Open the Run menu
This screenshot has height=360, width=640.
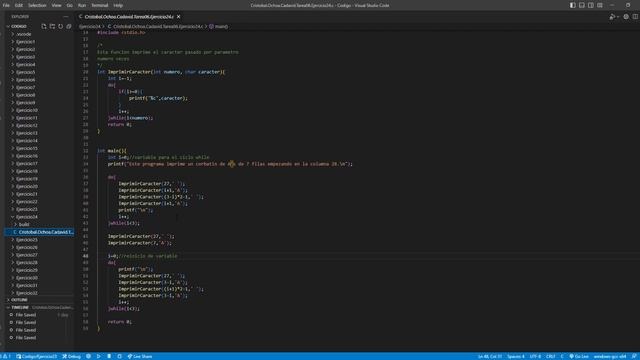82,5
